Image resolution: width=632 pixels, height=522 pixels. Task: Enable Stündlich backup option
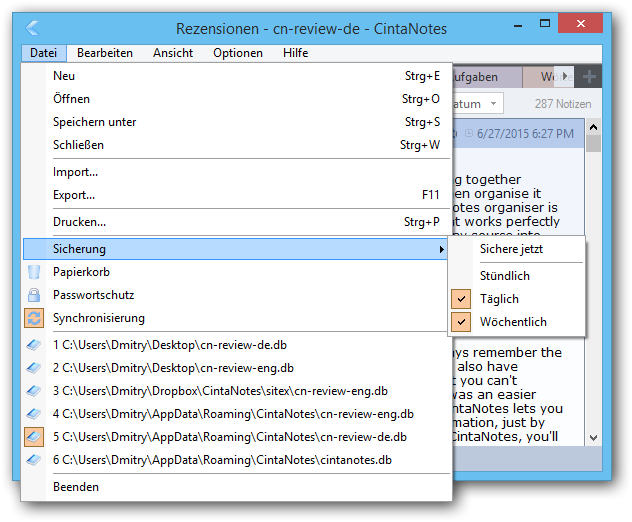click(517, 276)
